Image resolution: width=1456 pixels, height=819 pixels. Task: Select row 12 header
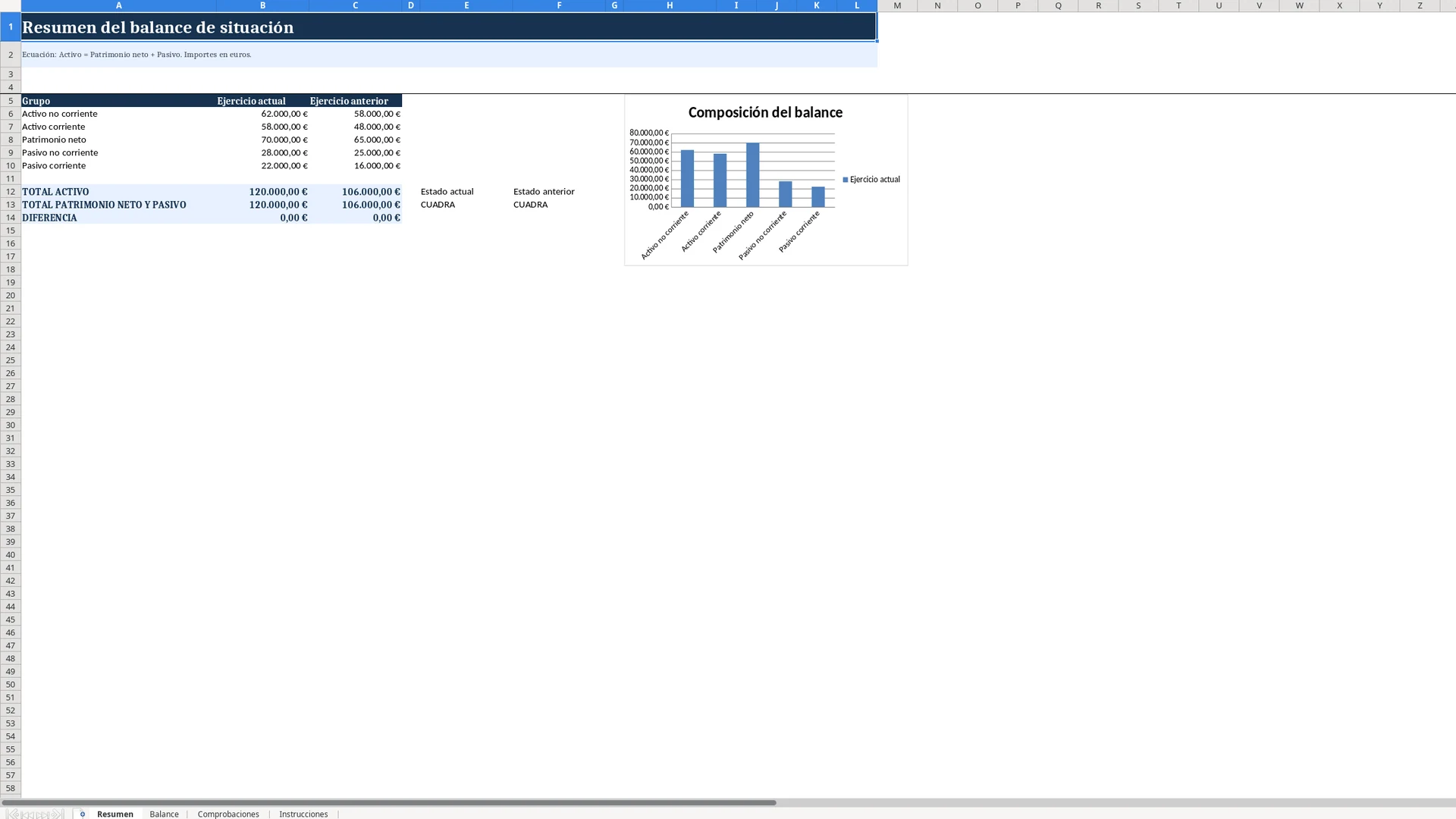click(x=11, y=192)
